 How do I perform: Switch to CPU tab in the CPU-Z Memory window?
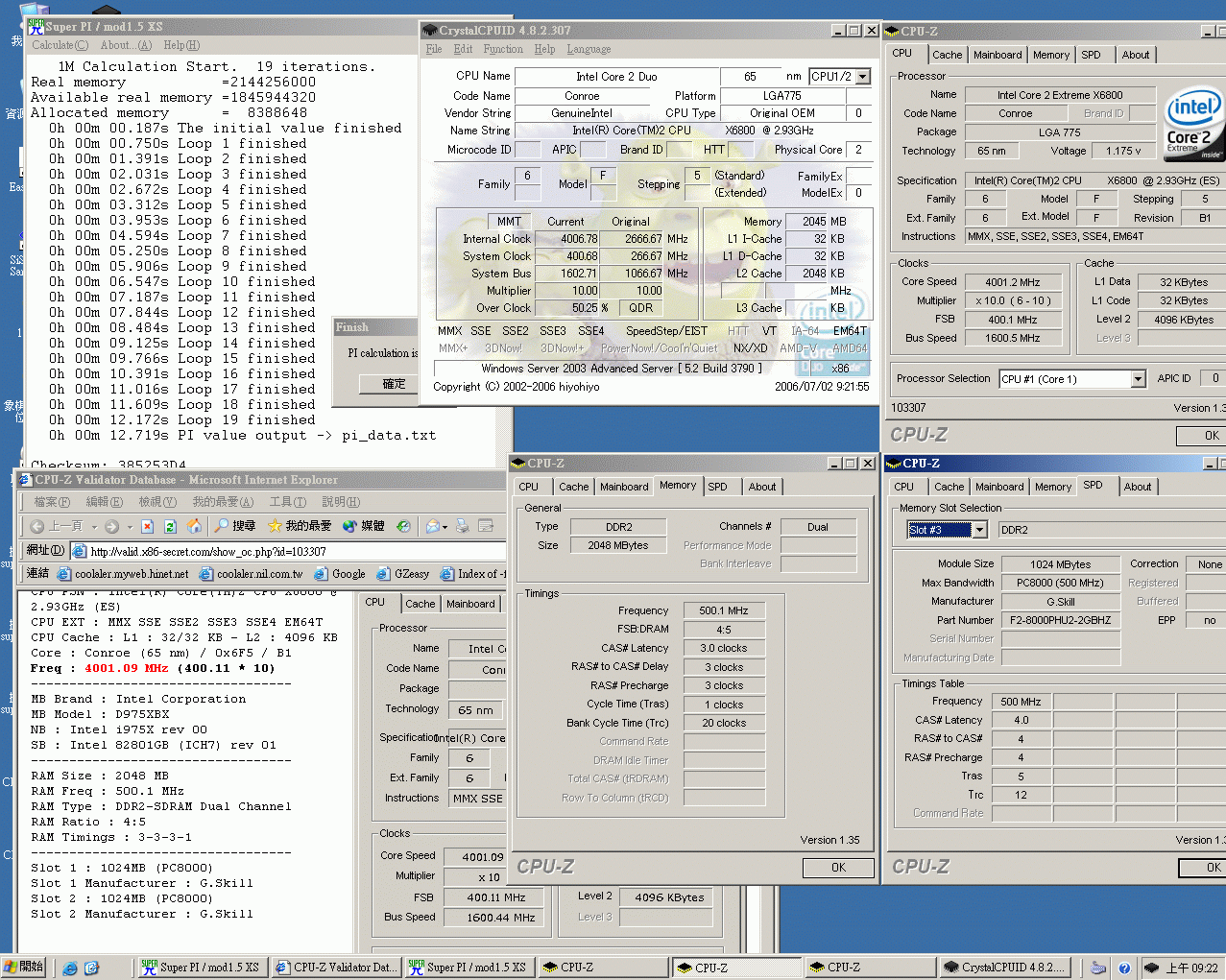coord(529,487)
